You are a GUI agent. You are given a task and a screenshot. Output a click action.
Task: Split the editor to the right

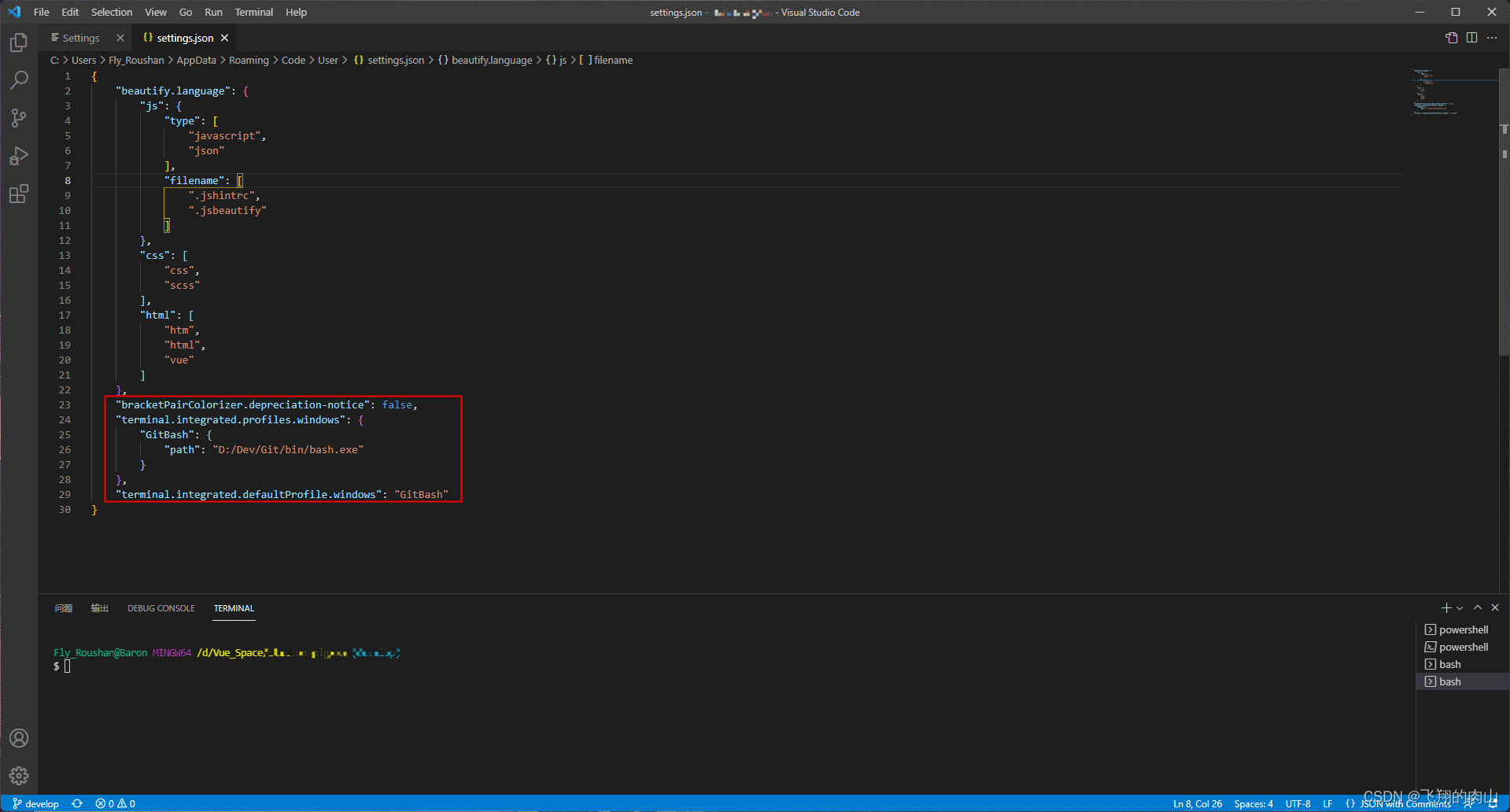(x=1471, y=38)
